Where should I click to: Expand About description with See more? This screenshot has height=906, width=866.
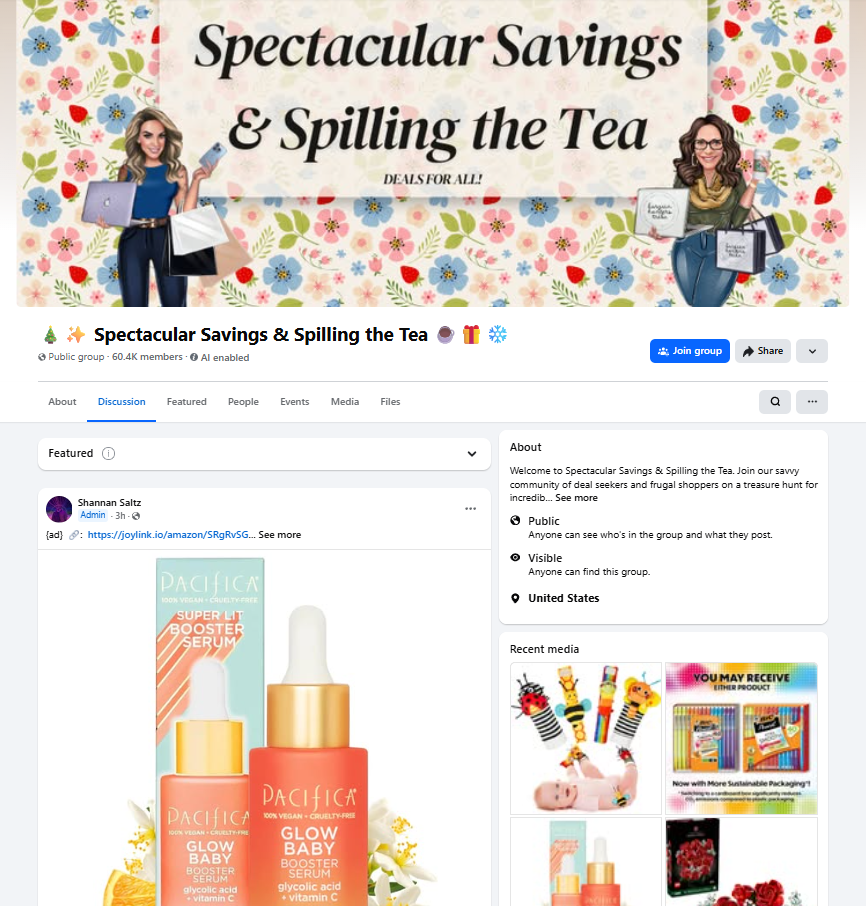click(x=577, y=497)
